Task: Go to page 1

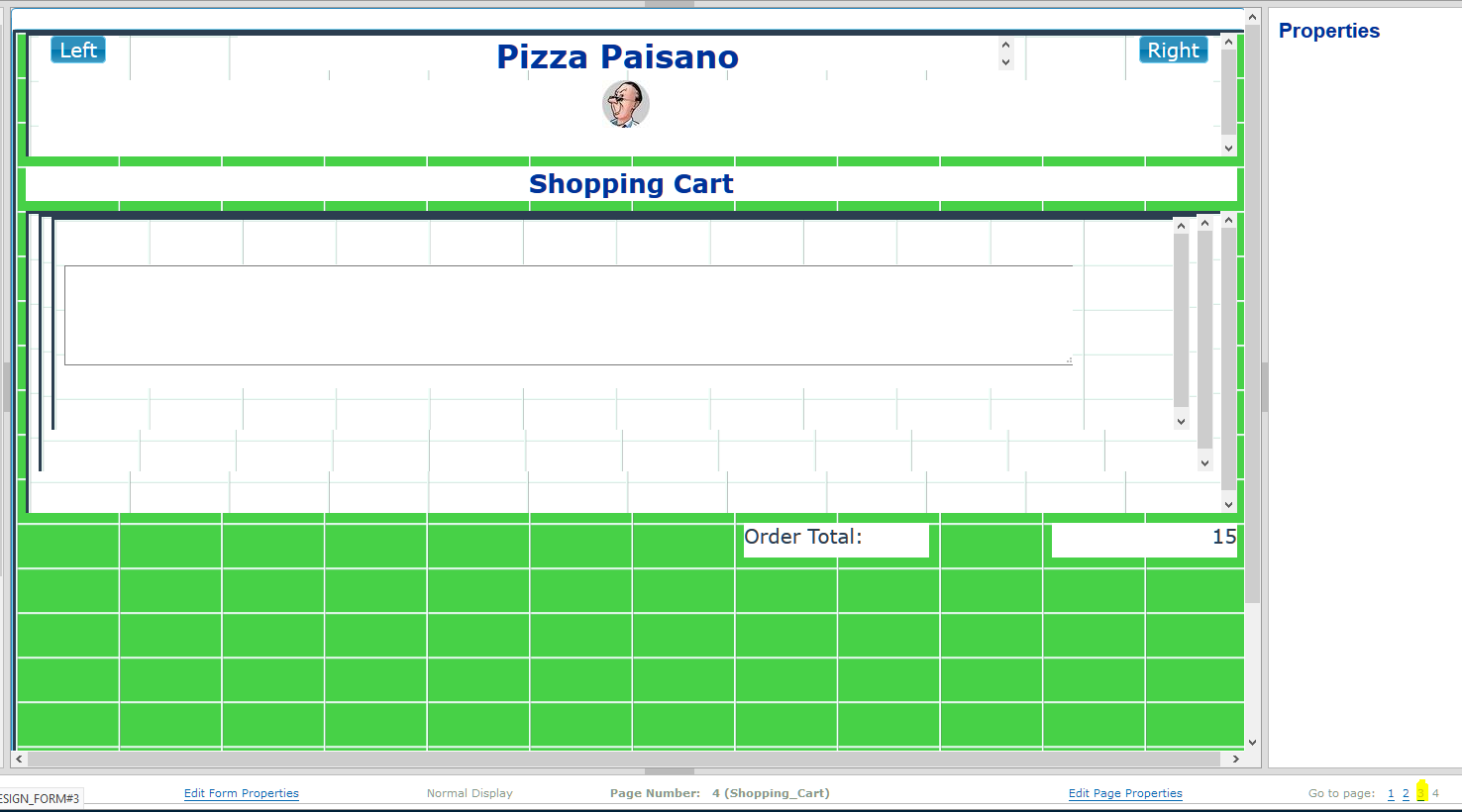Action: 1391,793
